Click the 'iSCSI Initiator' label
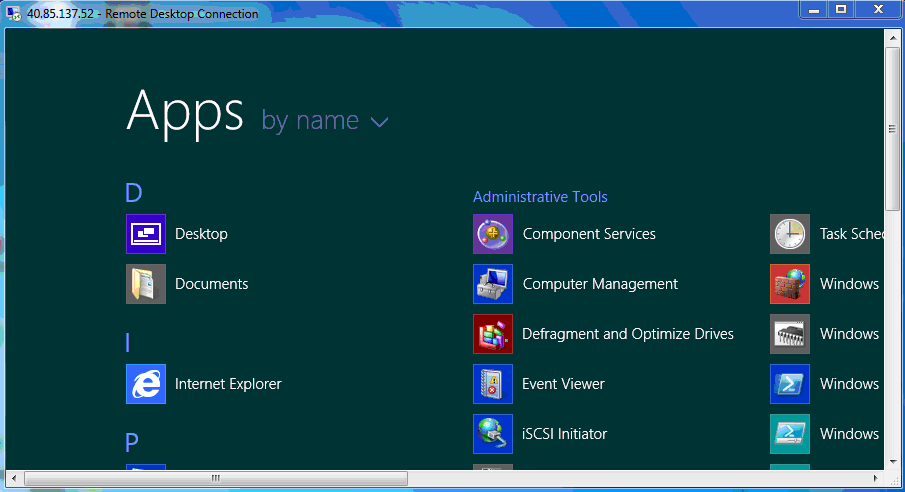 pos(564,434)
